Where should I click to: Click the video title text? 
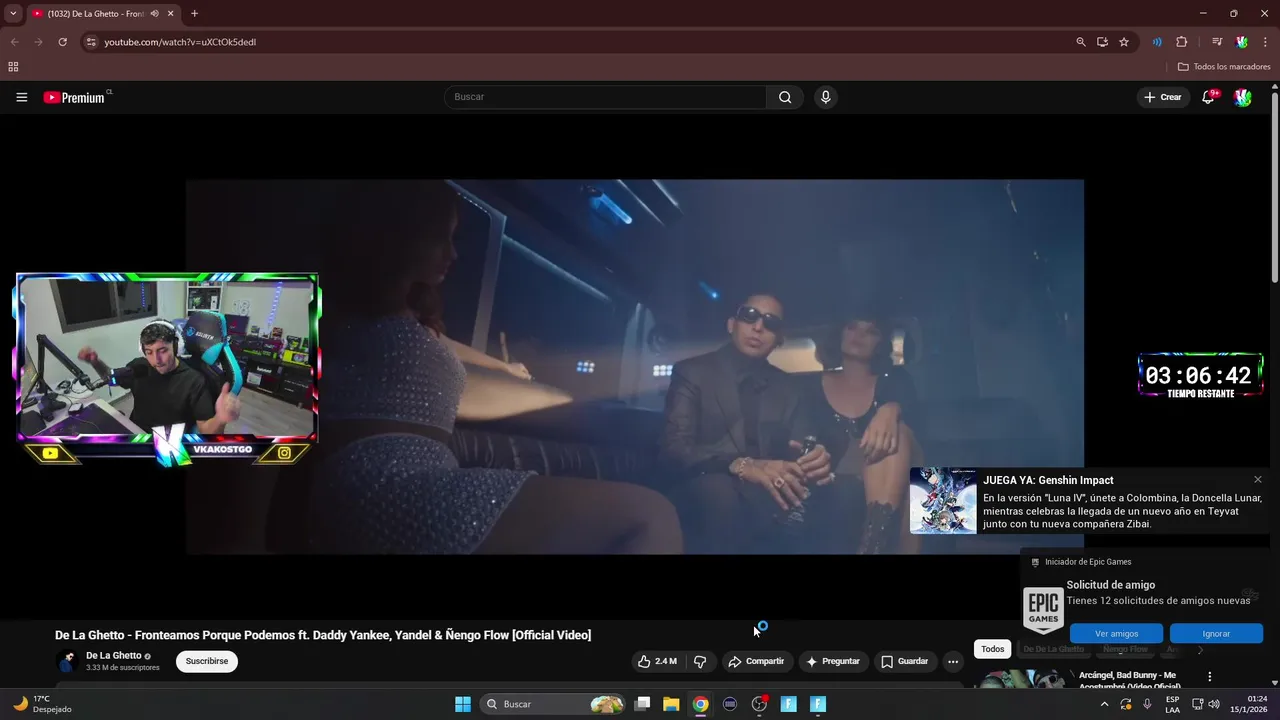click(323, 635)
